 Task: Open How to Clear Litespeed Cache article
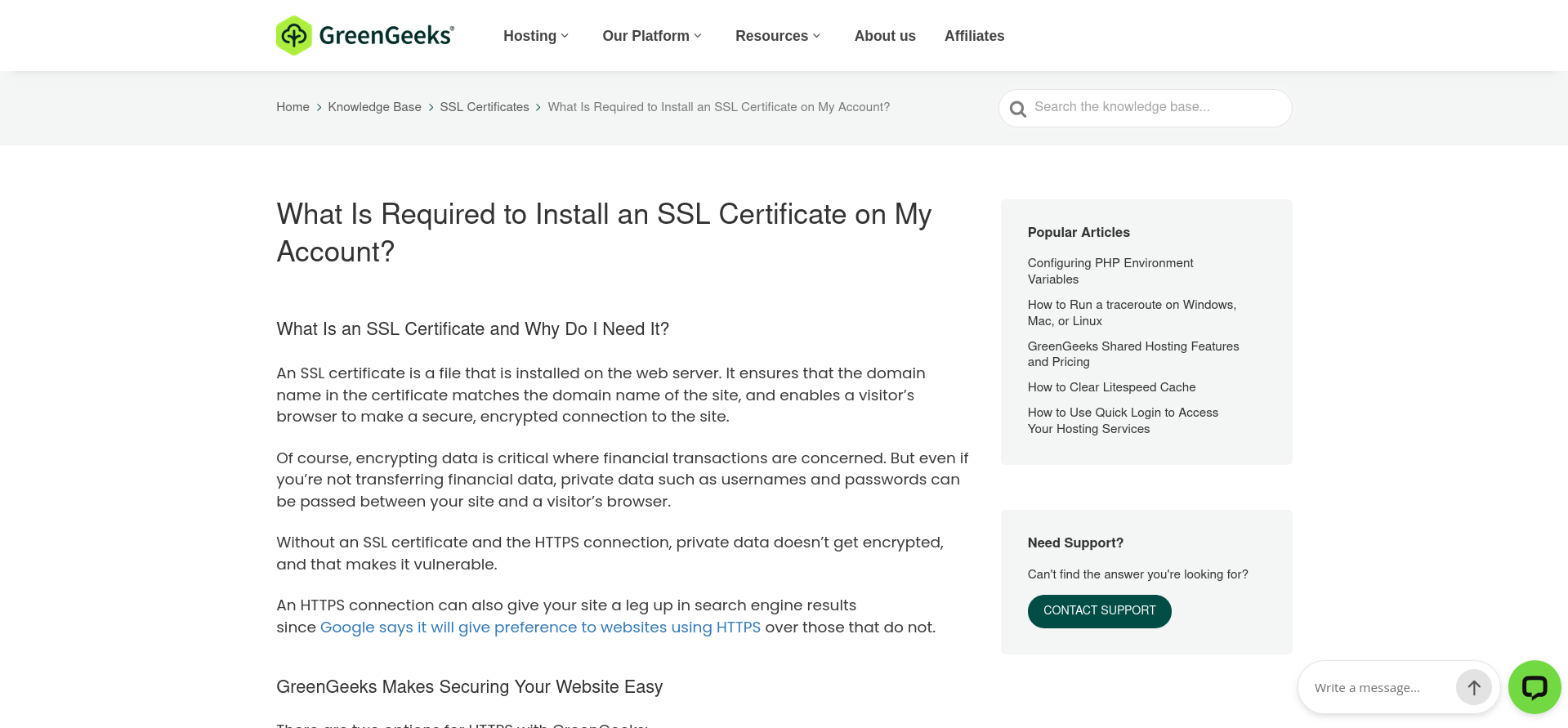point(1111,387)
